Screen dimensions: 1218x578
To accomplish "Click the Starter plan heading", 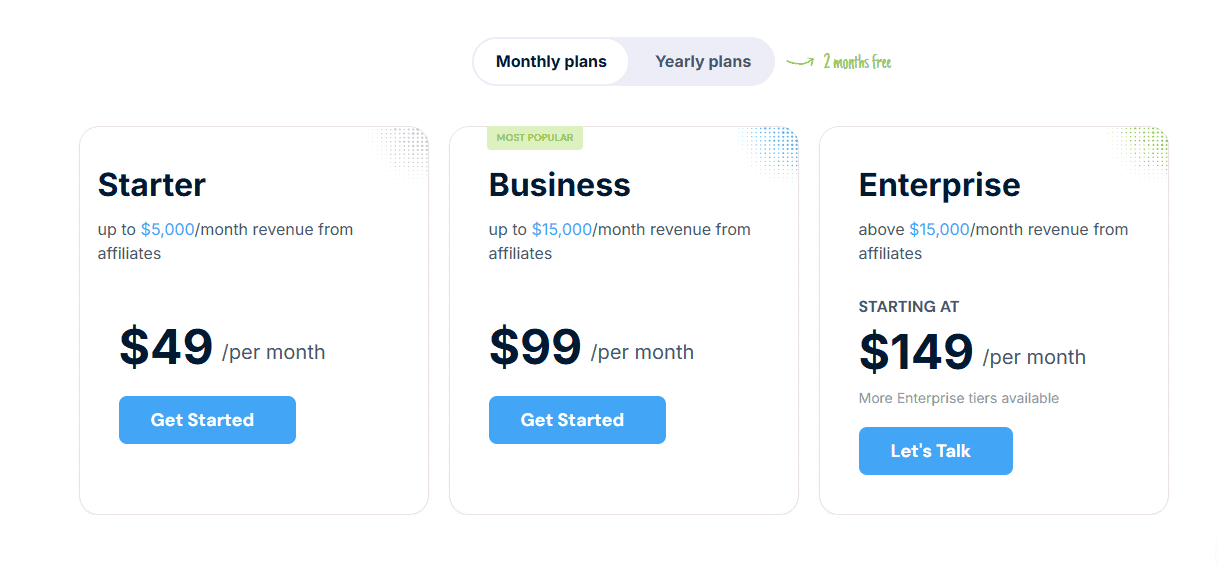I will coord(152,185).
